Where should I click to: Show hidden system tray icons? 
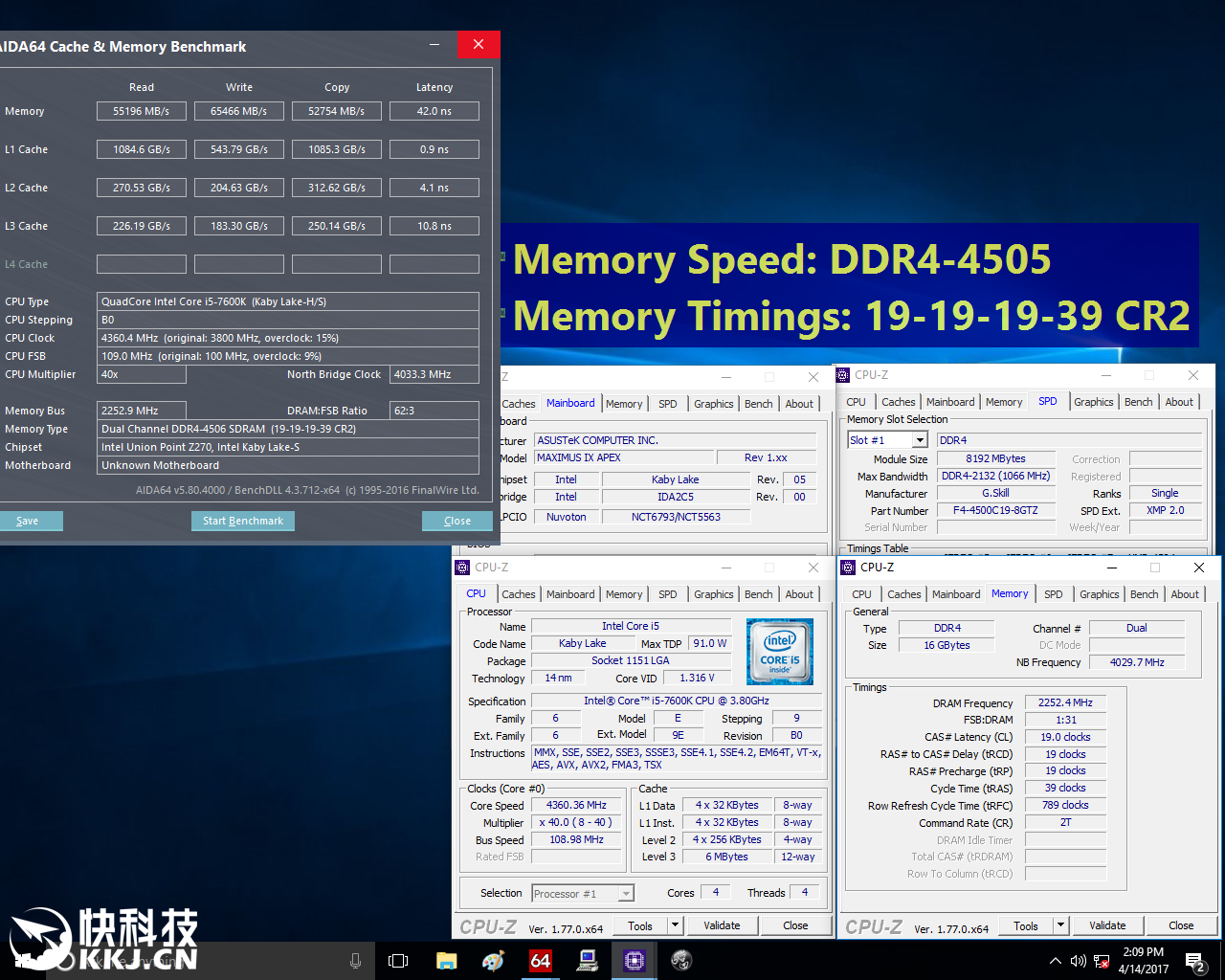tap(1055, 960)
